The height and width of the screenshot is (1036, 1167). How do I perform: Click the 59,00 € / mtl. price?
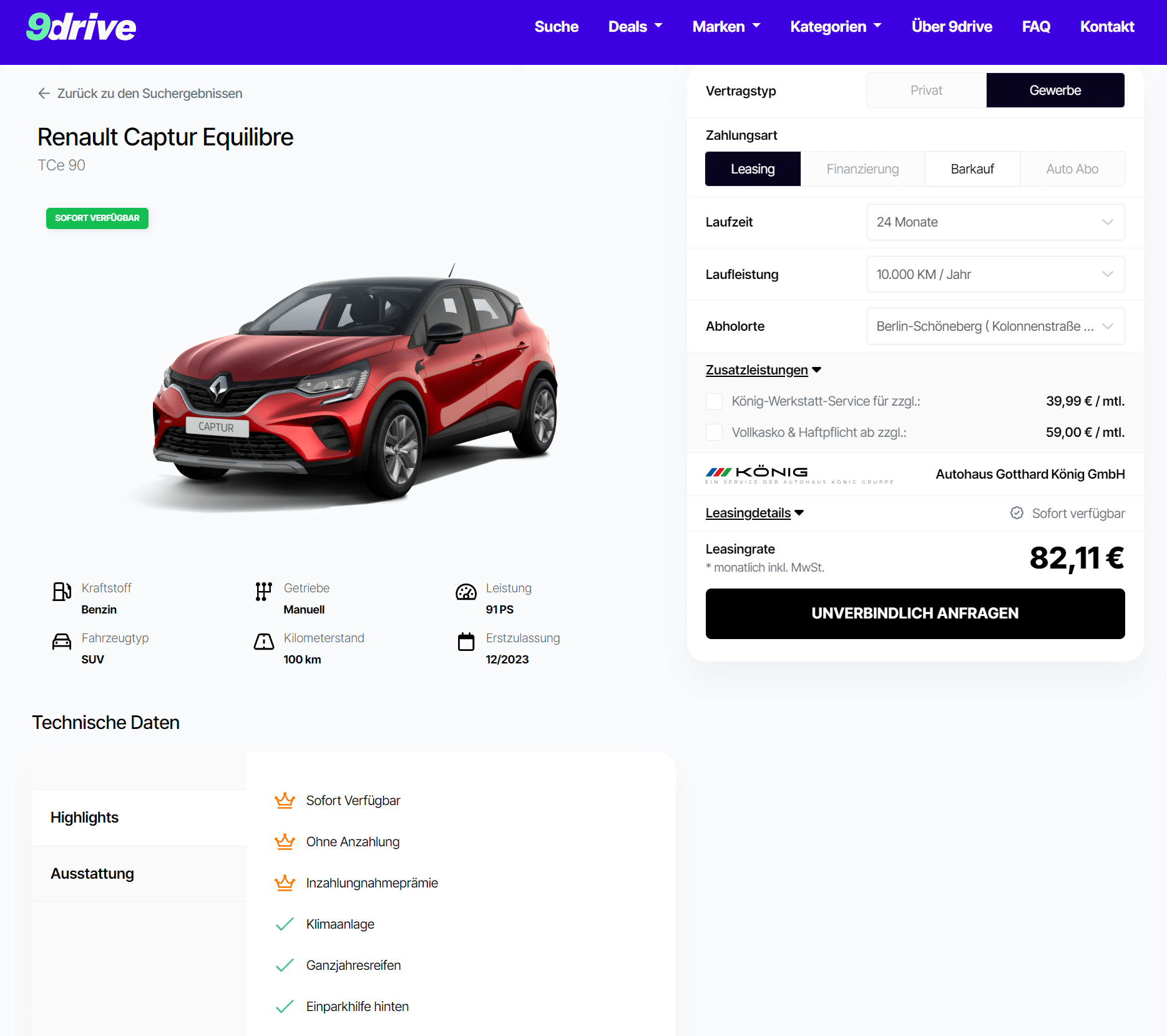point(1085,432)
